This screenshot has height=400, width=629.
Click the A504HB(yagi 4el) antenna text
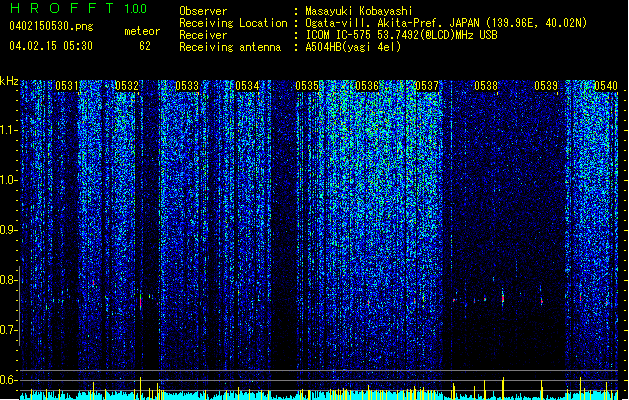[x=353, y=47]
